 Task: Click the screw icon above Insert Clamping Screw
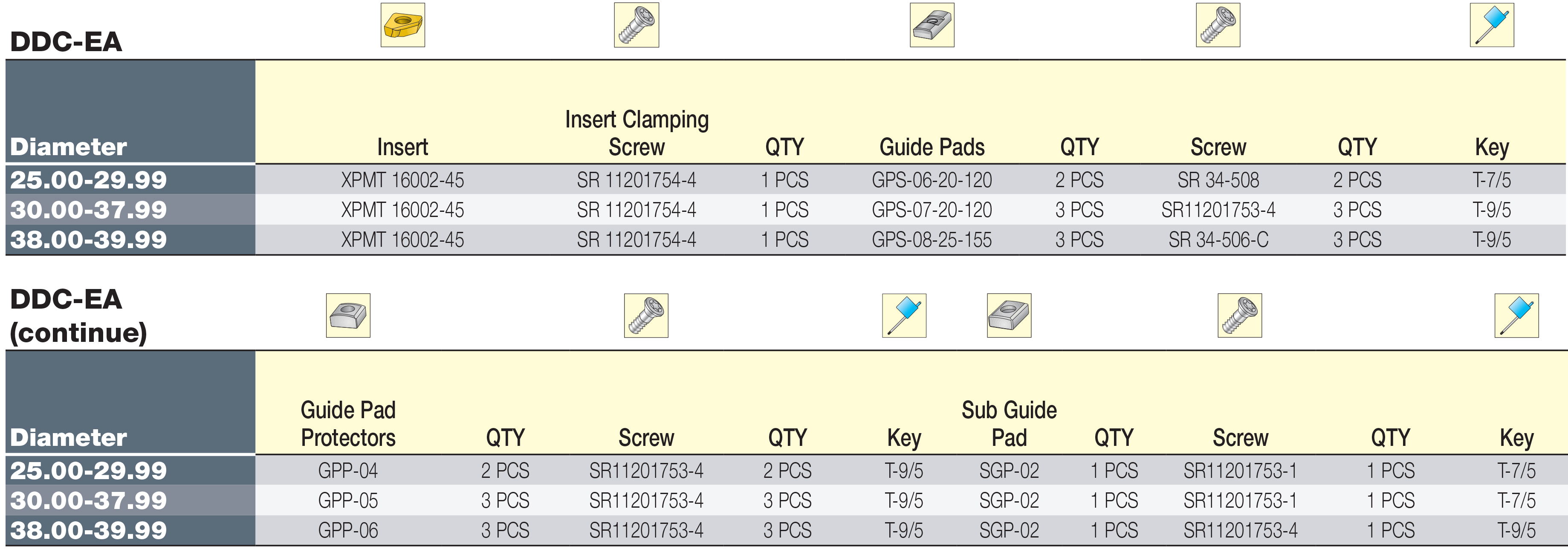(636, 25)
